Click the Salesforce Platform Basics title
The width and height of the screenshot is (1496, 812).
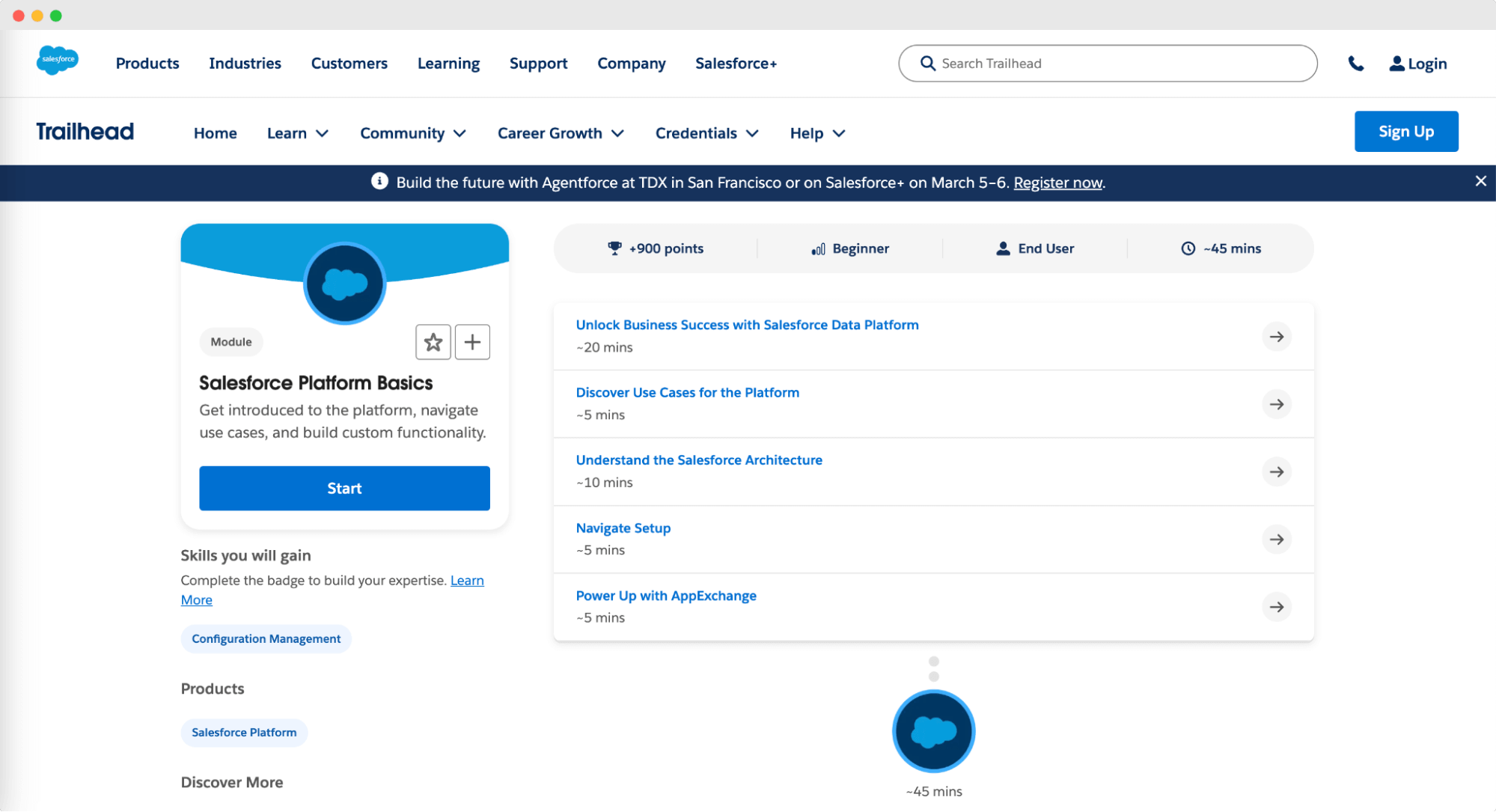(x=316, y=383)
